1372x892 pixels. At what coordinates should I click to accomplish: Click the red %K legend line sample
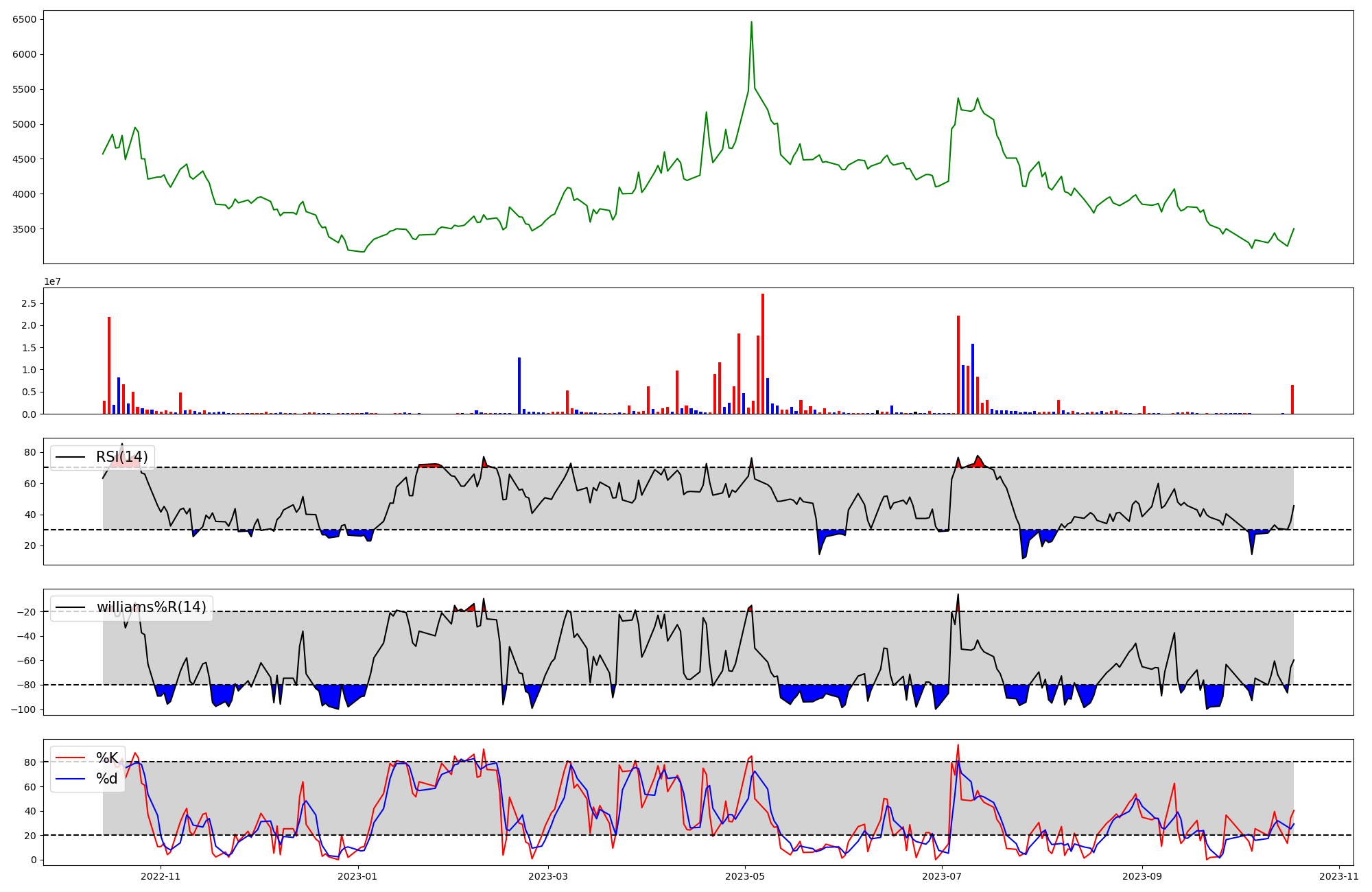click(70, 758)
